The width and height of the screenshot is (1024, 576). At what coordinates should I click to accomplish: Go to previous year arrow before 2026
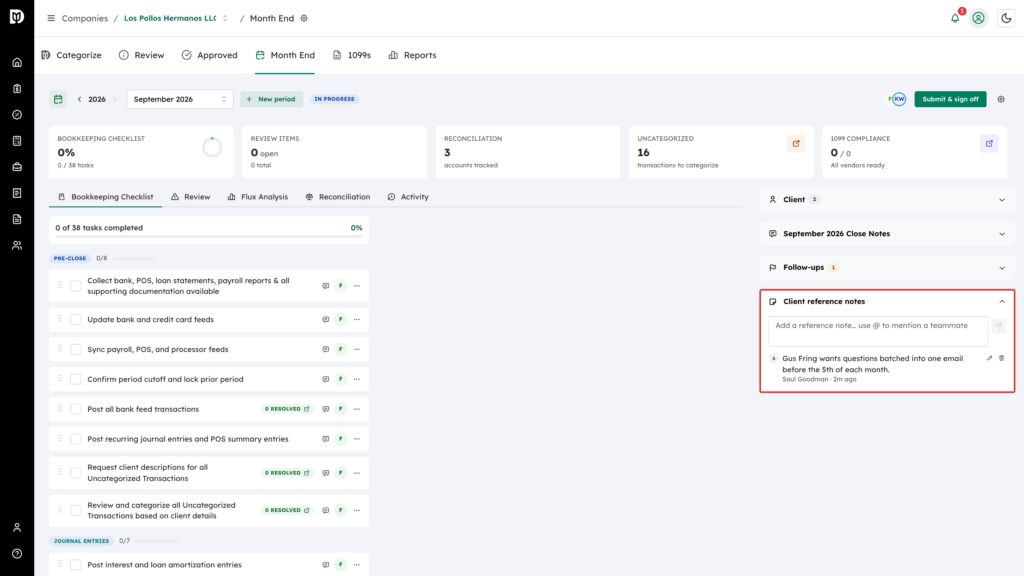(80, 99)
